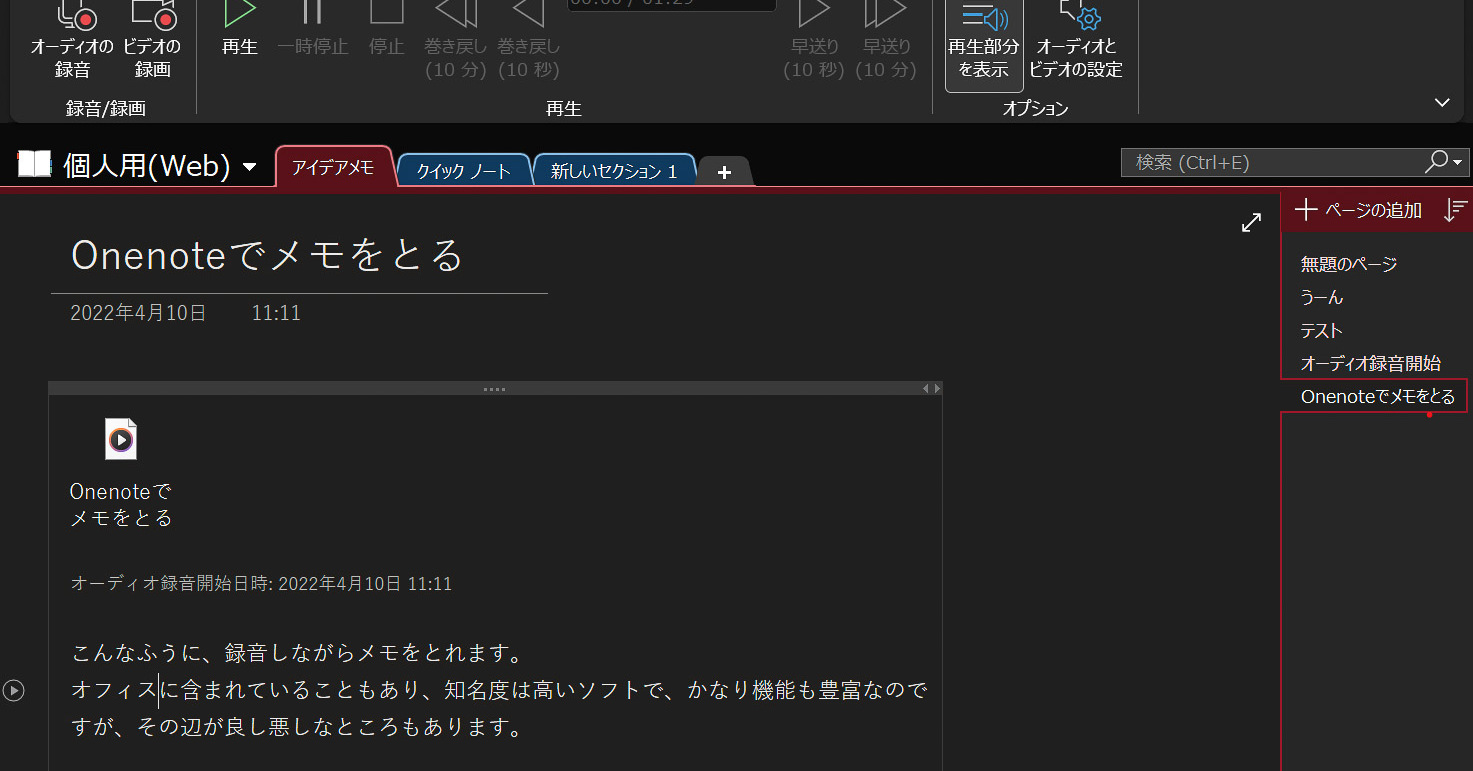The width and height of the screenshot is (1473, 771).
Task: Click text line こんなふうに、録音しながらメモをとれます。
Action: point(297,654)
